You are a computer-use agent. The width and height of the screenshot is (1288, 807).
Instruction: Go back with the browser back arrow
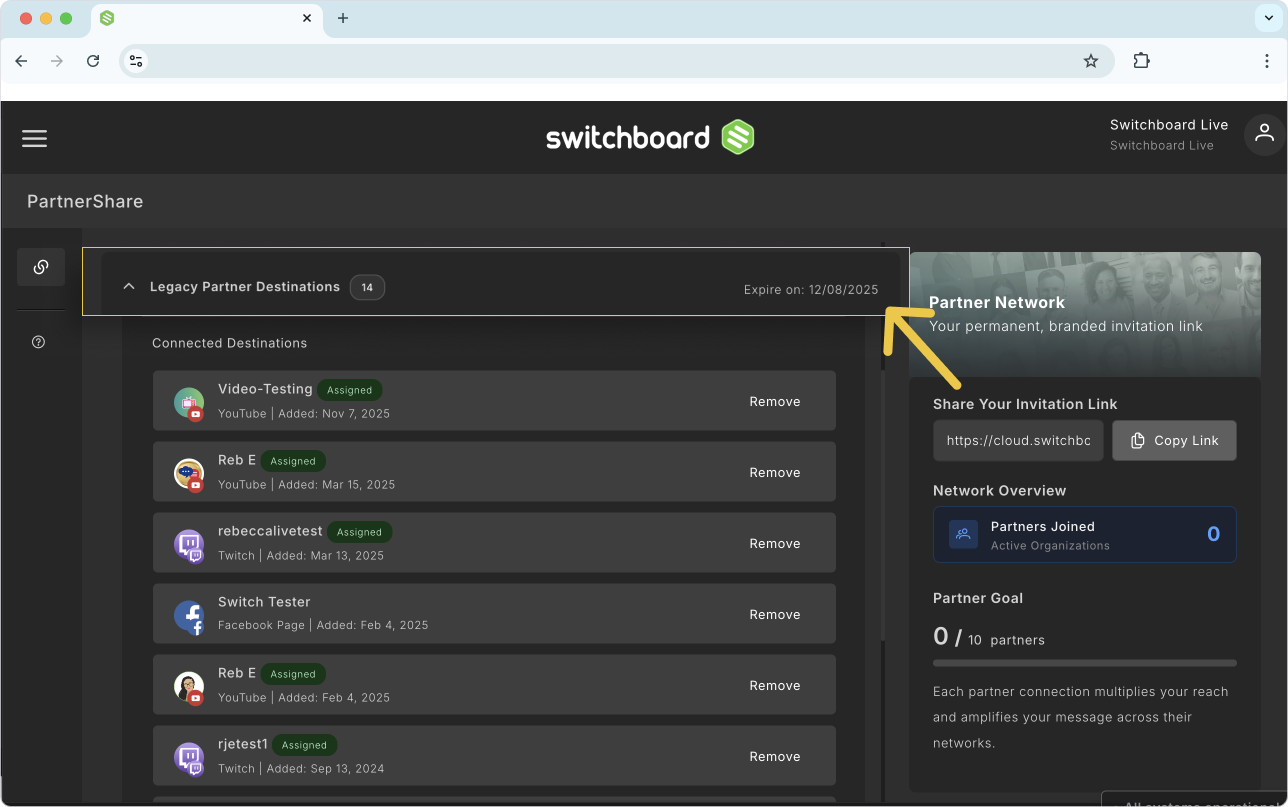click(21, 61)
